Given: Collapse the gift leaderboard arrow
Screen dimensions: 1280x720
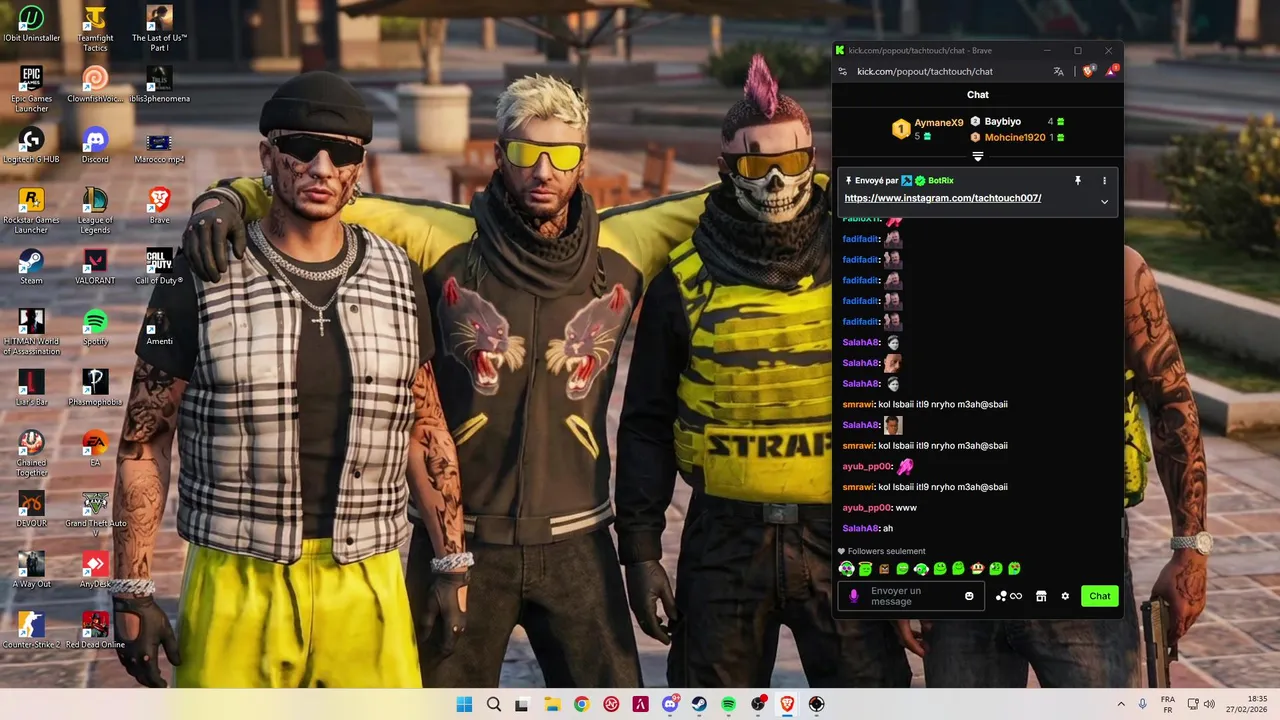Looking at the screenshot, I should click(978, 156).
